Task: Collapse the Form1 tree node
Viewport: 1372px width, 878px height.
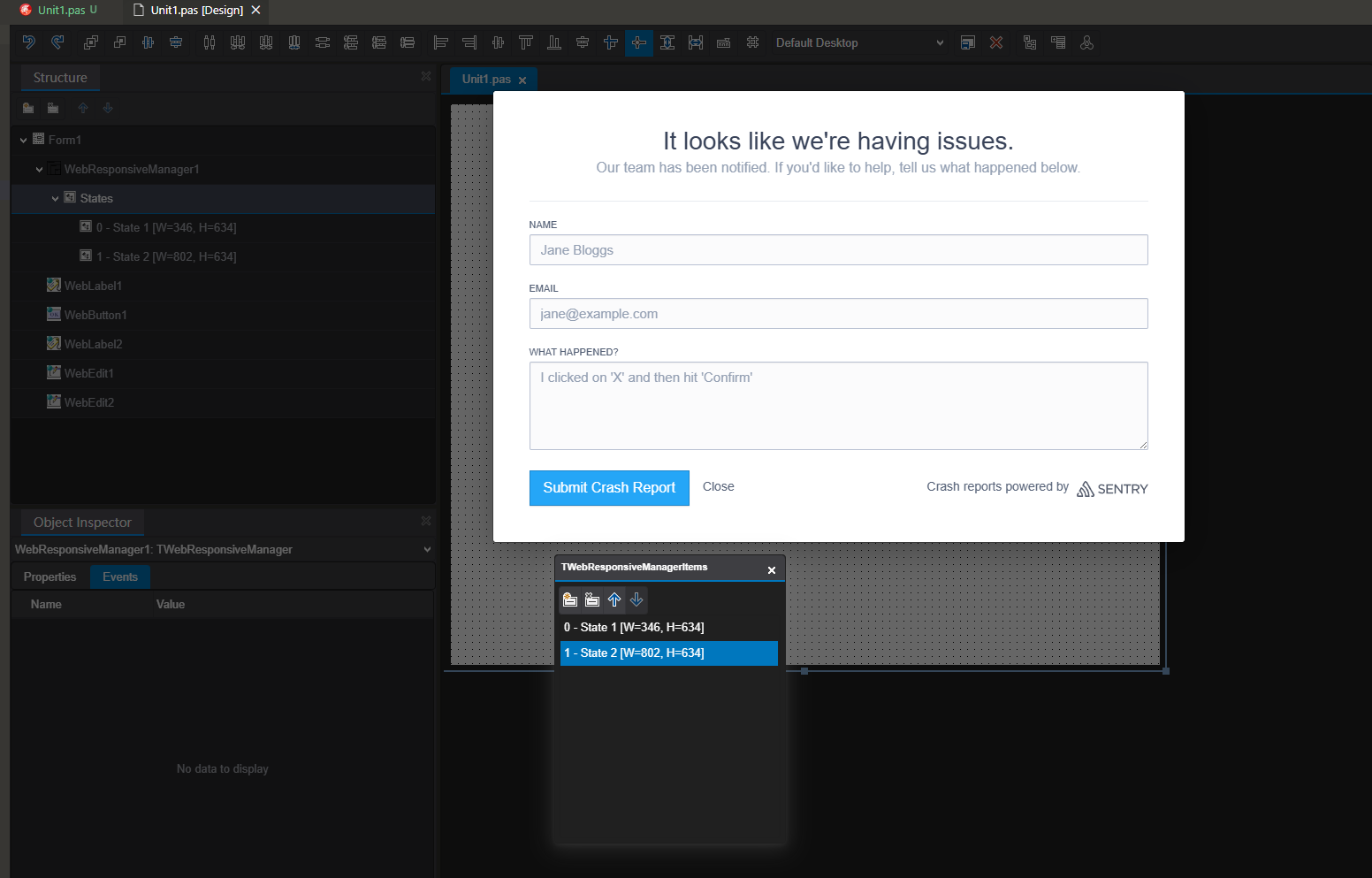Action: tap(23, 140)
